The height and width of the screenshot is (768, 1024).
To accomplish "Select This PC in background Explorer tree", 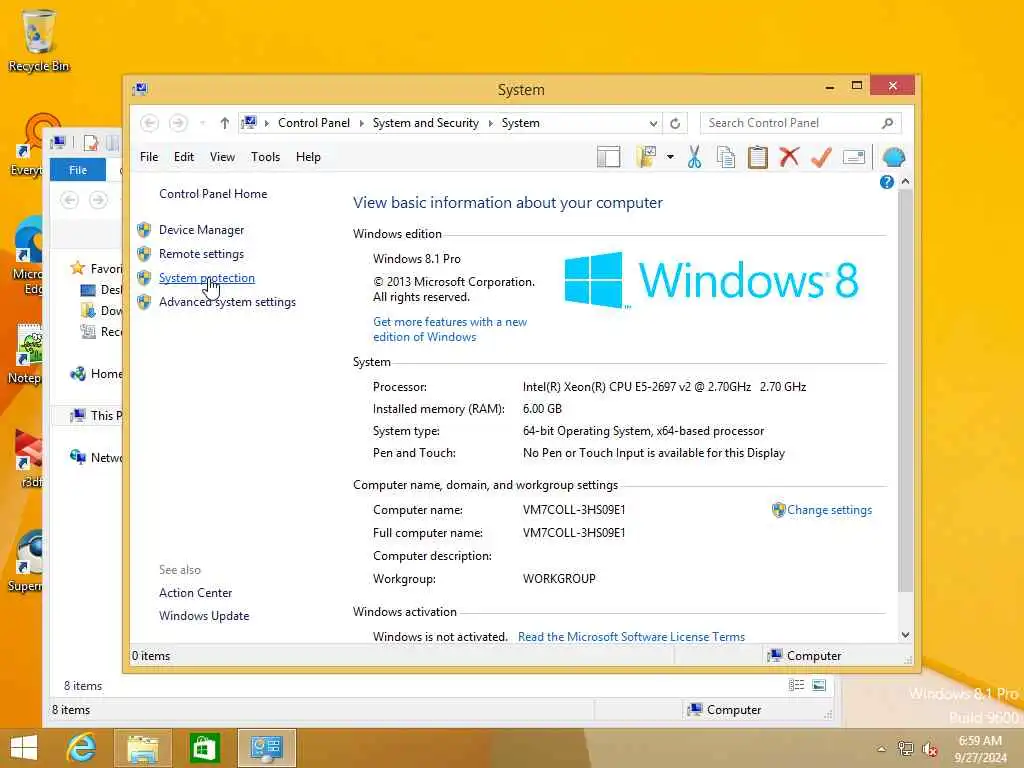I will tap(97, 415).
